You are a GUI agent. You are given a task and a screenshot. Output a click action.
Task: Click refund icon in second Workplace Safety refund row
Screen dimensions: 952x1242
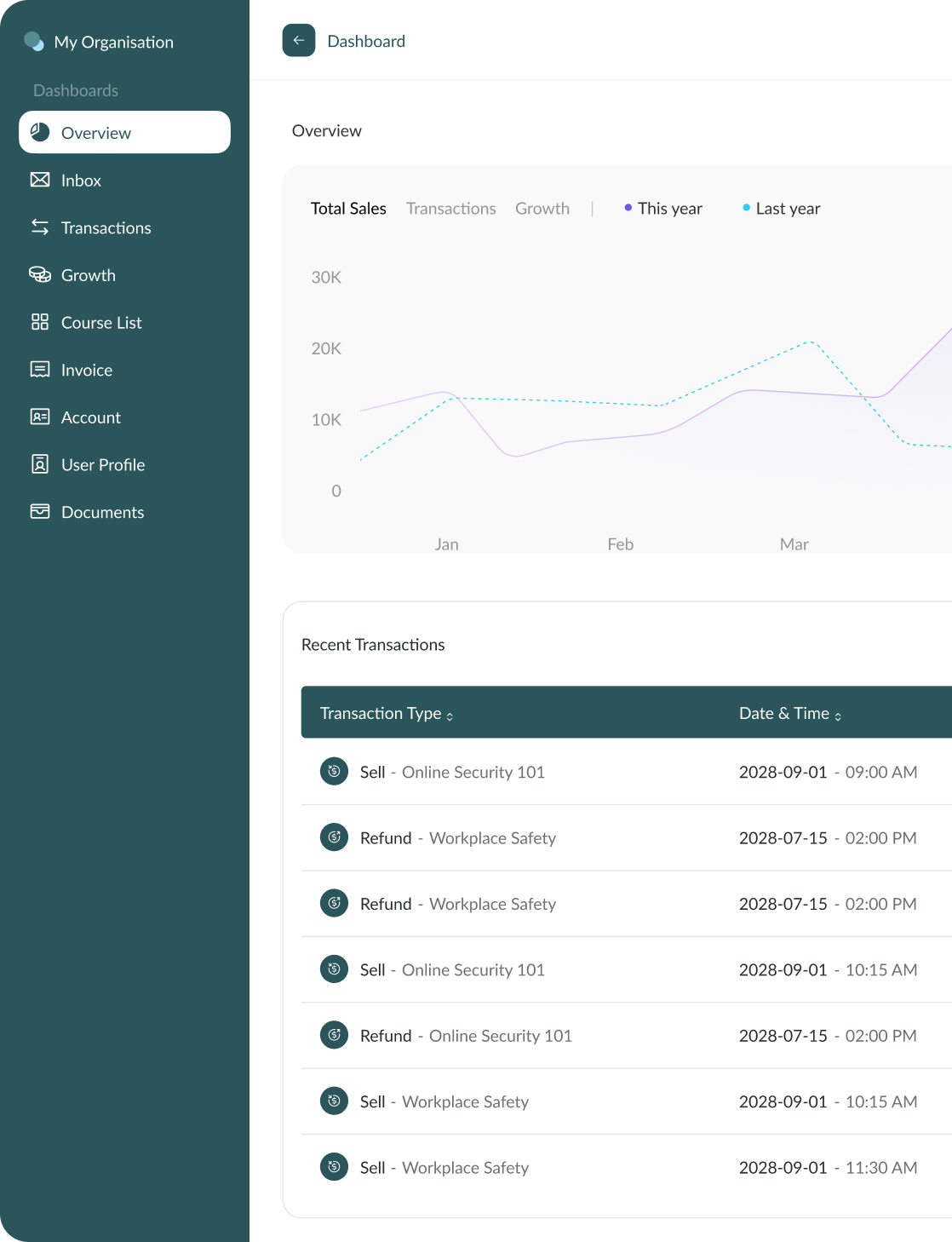334,903
